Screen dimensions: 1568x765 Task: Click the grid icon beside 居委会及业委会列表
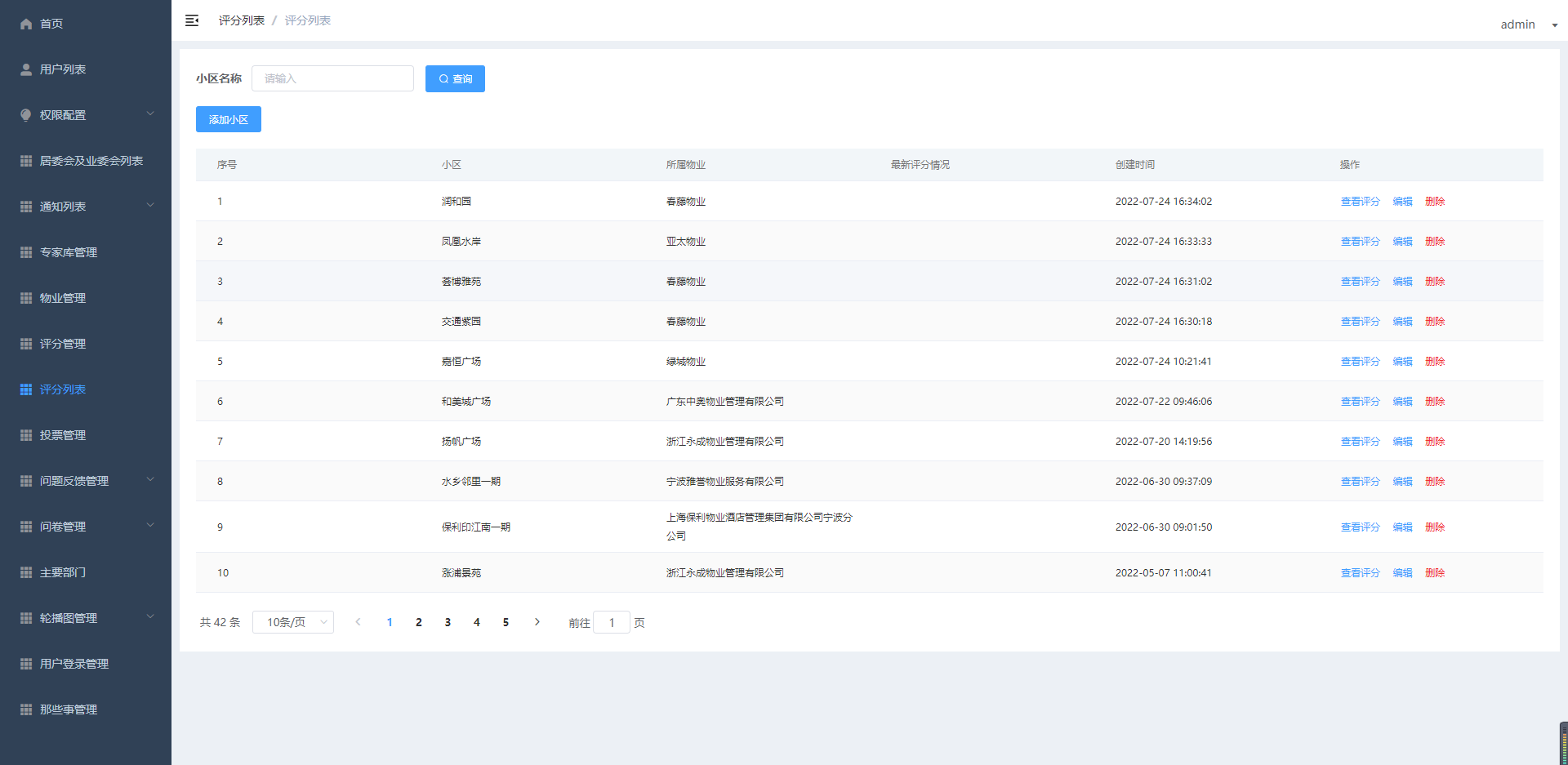[26, 161]
